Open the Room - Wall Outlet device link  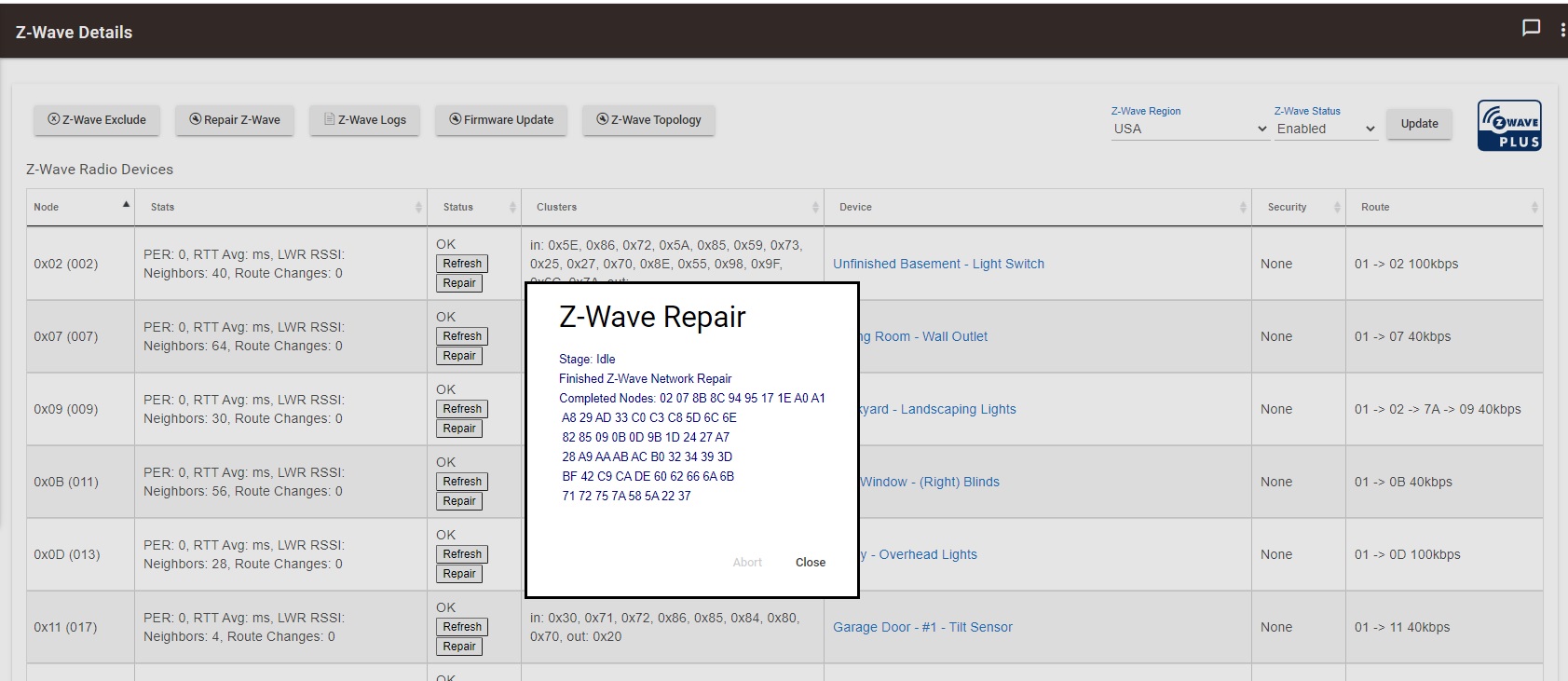pyautogui.click(x=923, y=336)
